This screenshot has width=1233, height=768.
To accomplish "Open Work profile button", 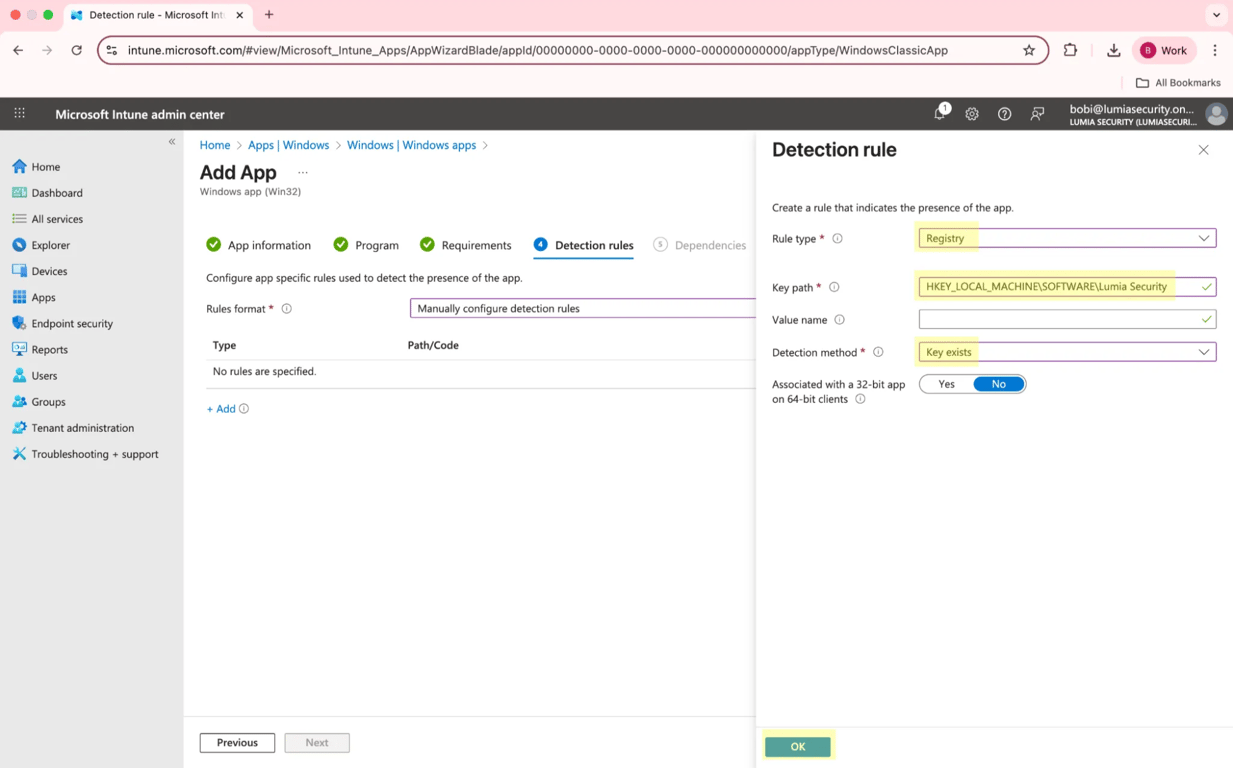I will (x=1165, y=50).
